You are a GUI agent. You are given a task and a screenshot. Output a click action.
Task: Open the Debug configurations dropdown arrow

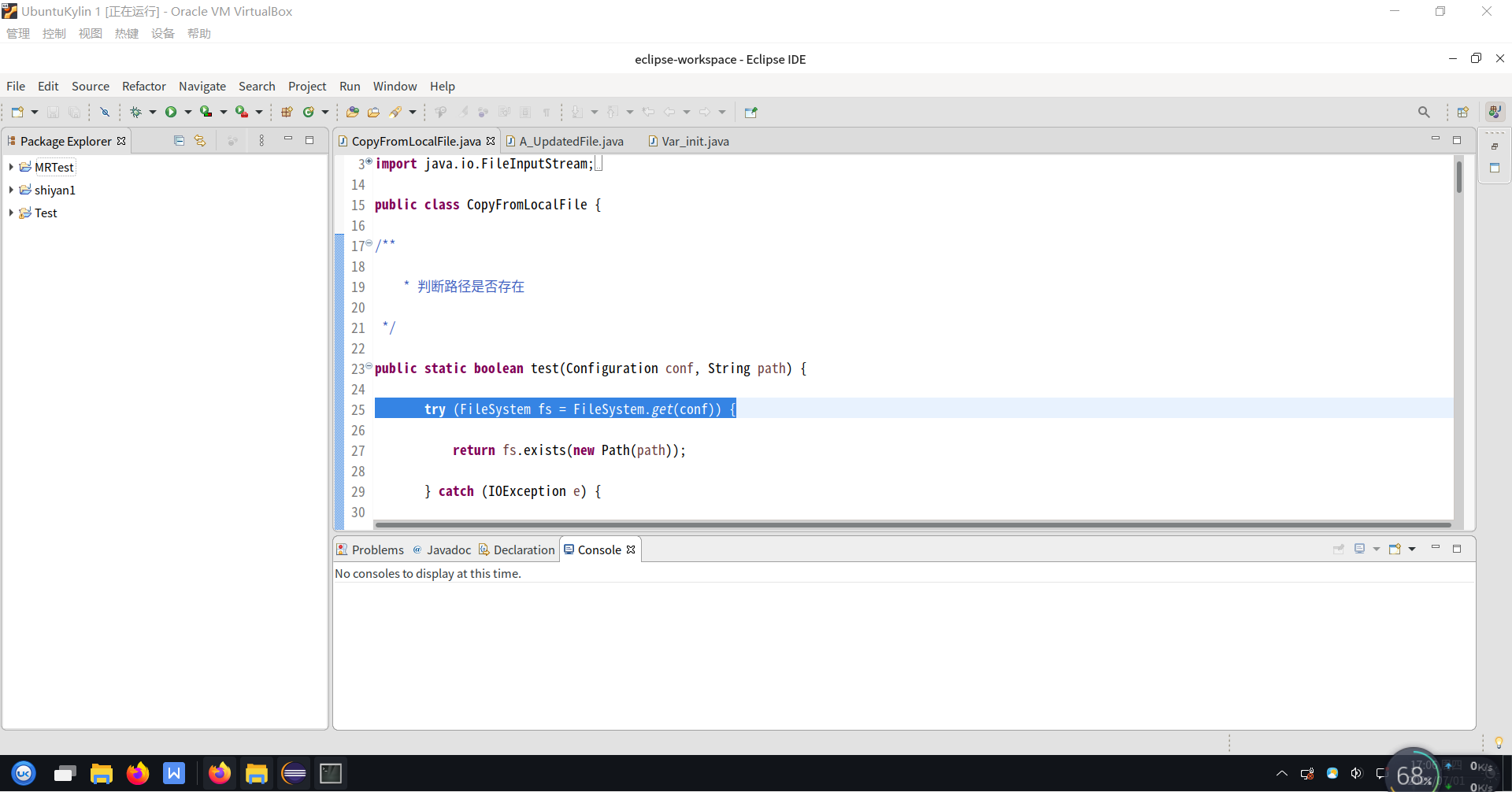(153, 112)
